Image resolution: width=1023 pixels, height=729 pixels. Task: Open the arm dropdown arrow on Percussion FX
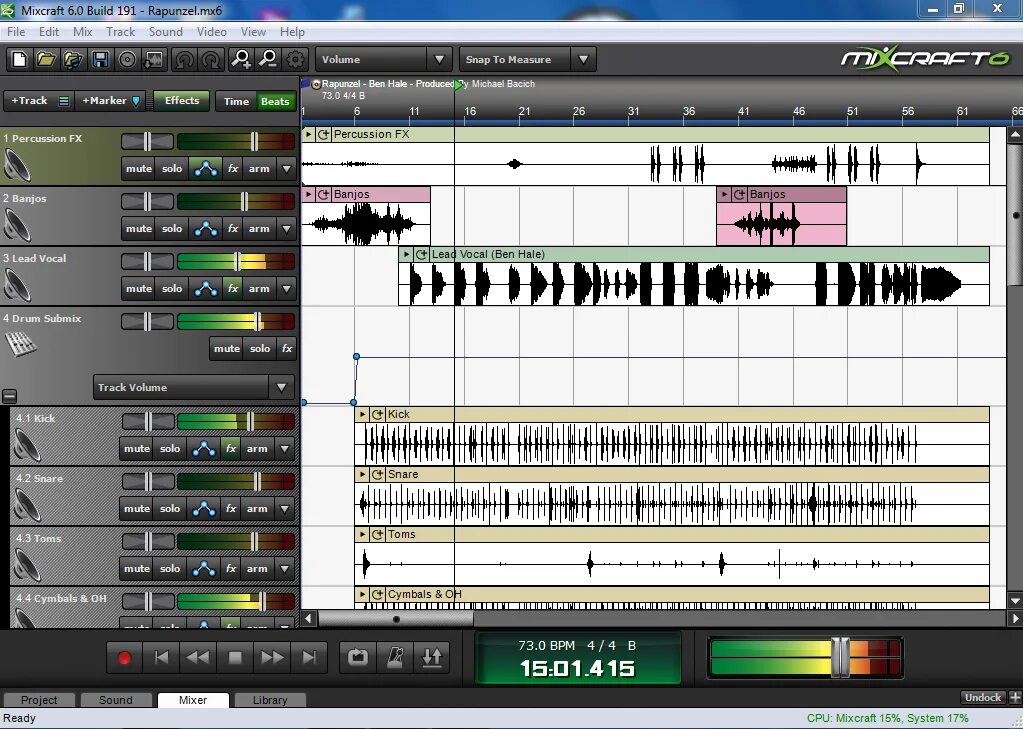point(286,168)
